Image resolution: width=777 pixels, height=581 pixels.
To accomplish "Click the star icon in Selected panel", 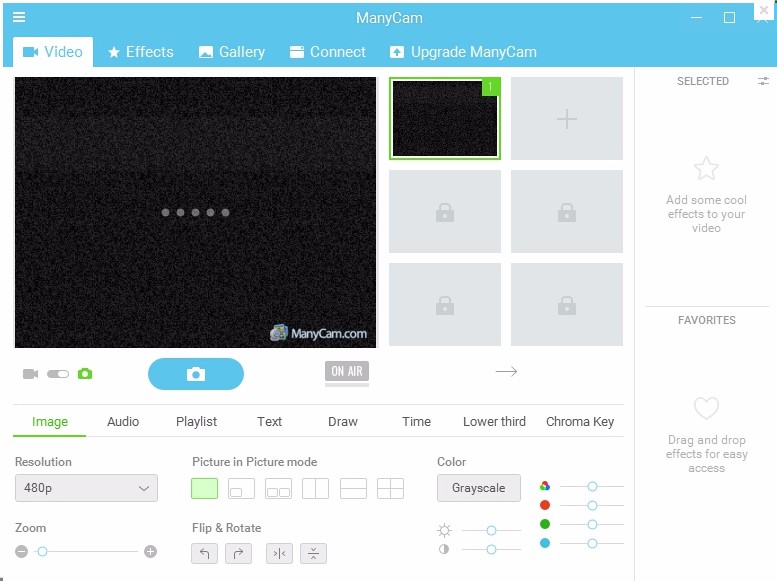I will pyautogui.click(x=706, y=169).
